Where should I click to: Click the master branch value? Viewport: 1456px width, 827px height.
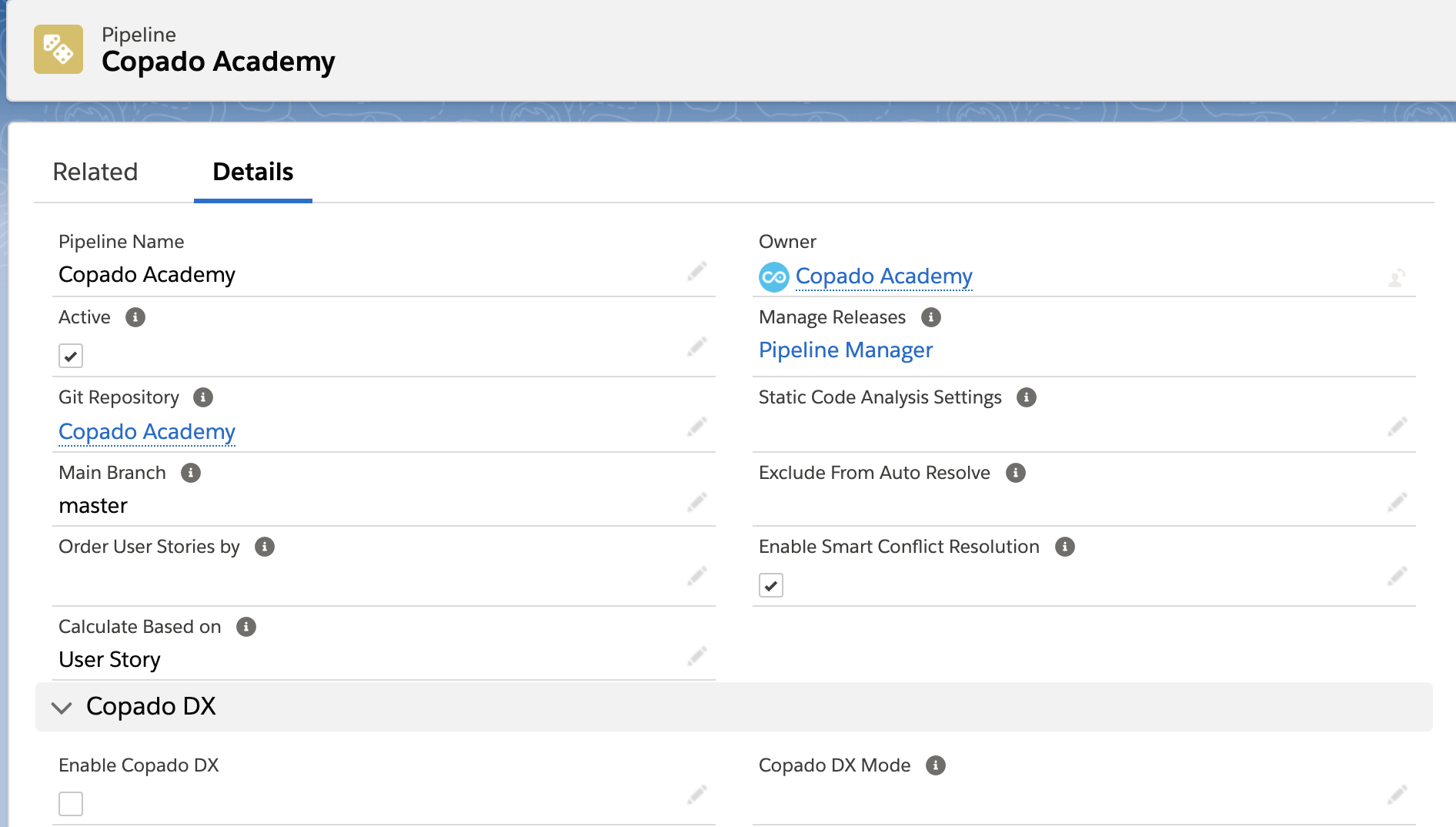pos(93,506)
